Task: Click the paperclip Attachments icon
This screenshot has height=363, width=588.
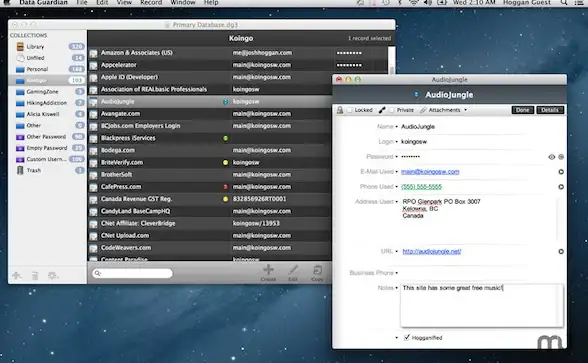Action: tap(423, 110)
